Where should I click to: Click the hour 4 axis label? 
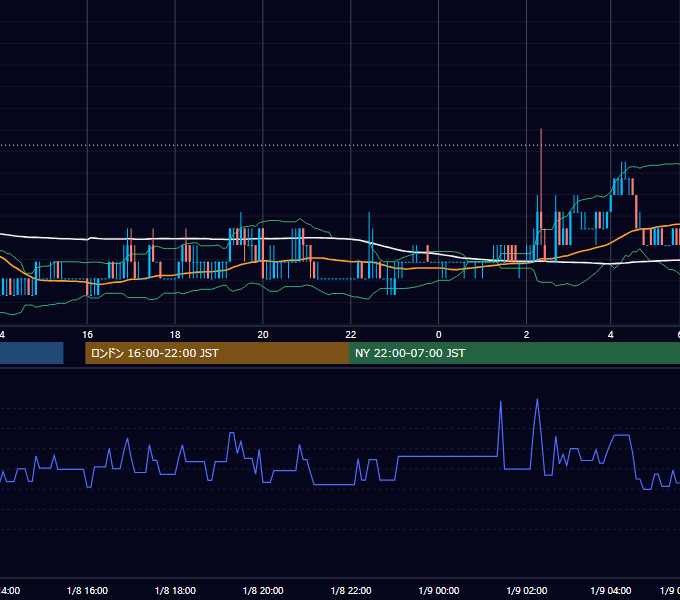coord(611,335)
